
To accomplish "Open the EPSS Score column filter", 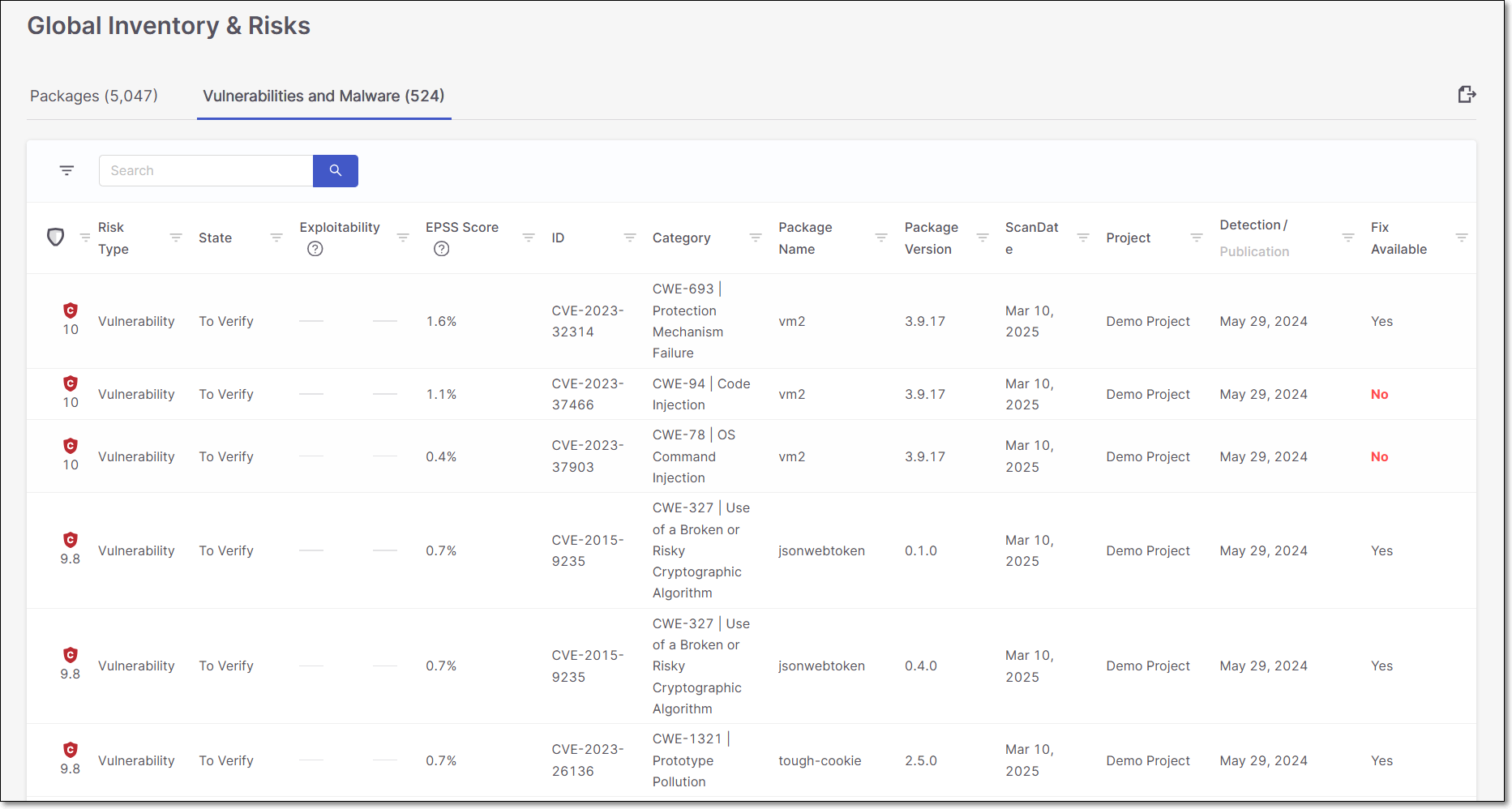I will [x=529, y=238].
